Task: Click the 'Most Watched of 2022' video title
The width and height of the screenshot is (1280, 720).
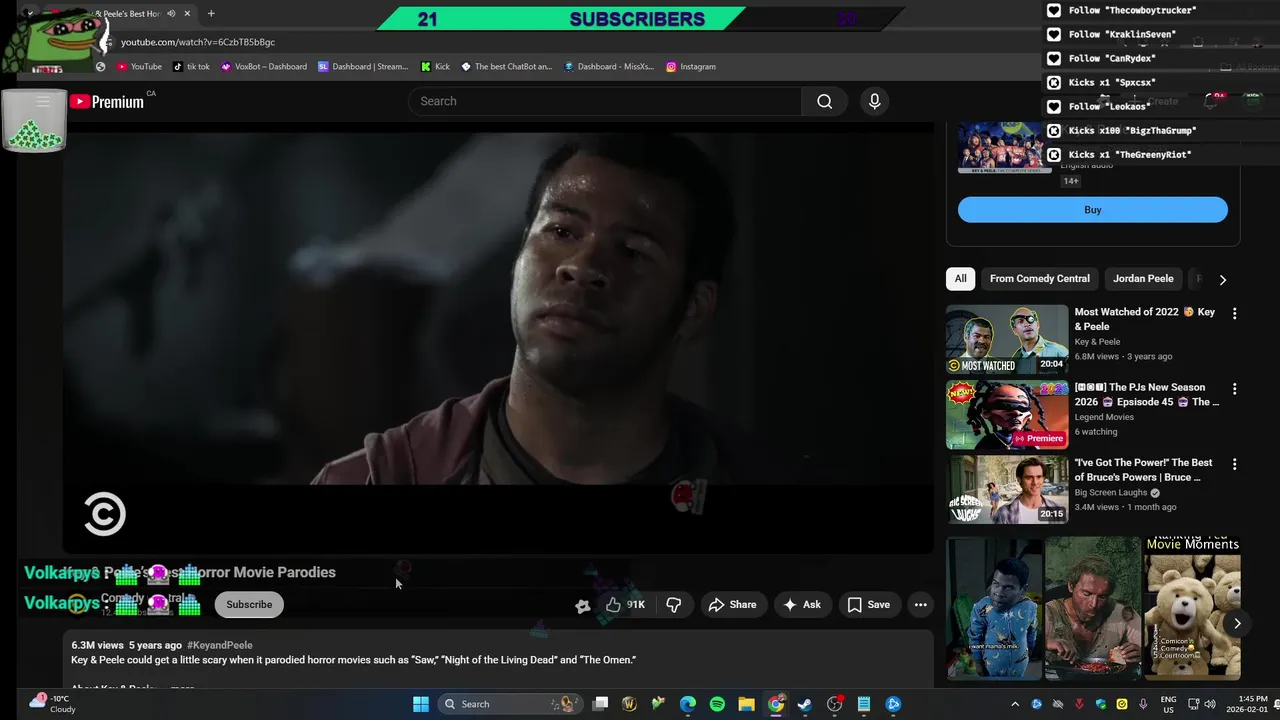Action: [x=1145, y=319]
